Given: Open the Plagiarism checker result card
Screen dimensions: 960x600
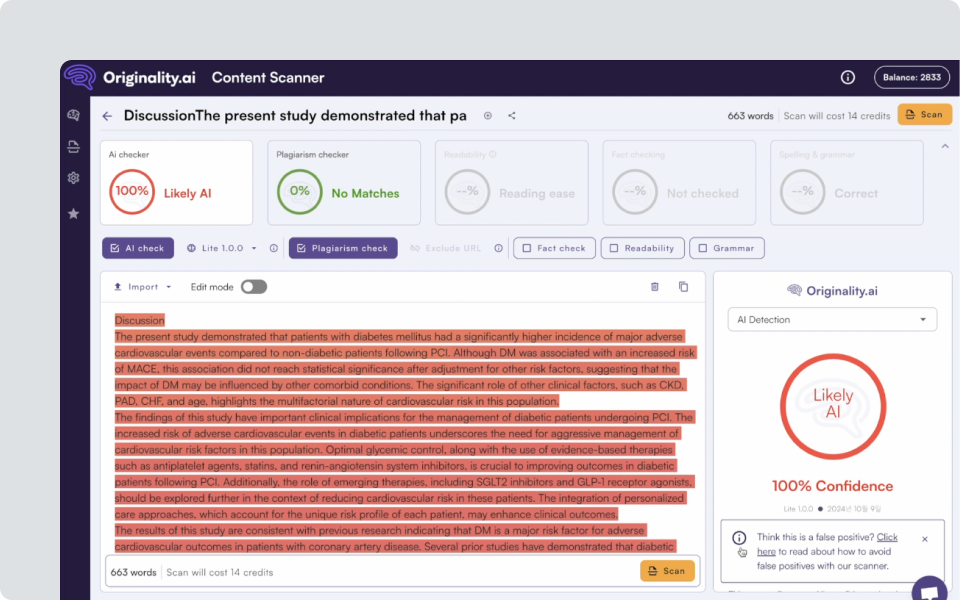Looking at the screenshot, I should coord(344,182).
